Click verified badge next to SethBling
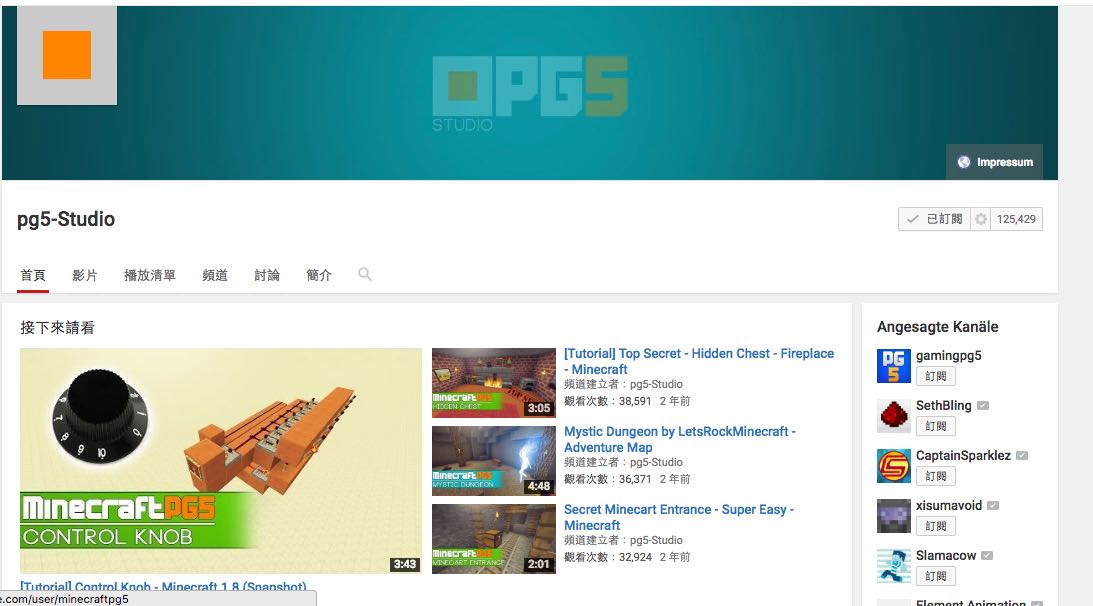 (983, 405)
